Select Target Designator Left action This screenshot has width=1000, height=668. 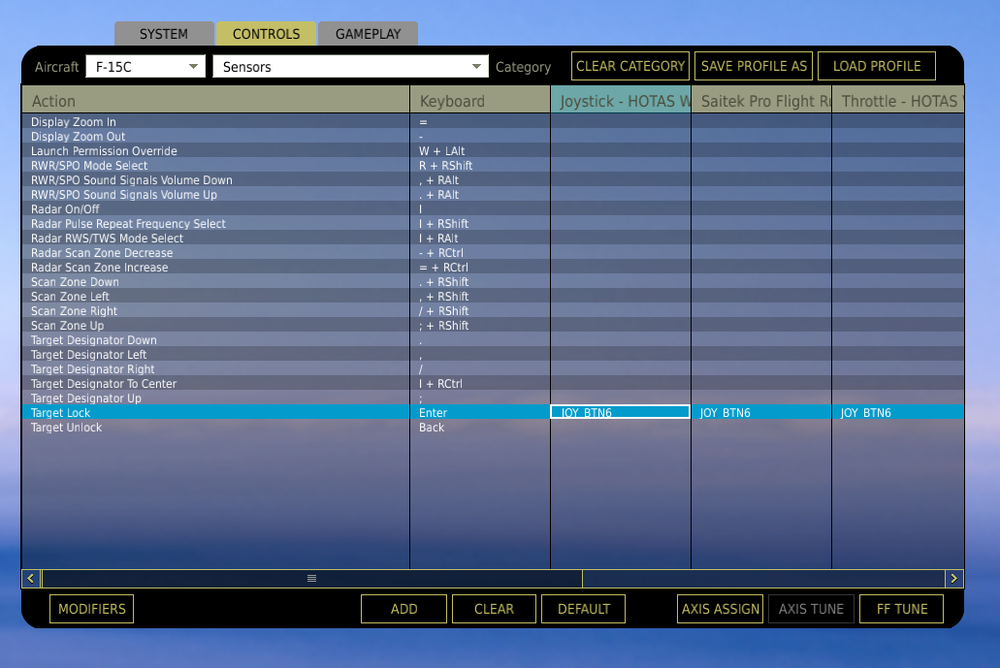pyautogui.click(x=216, y=355)
